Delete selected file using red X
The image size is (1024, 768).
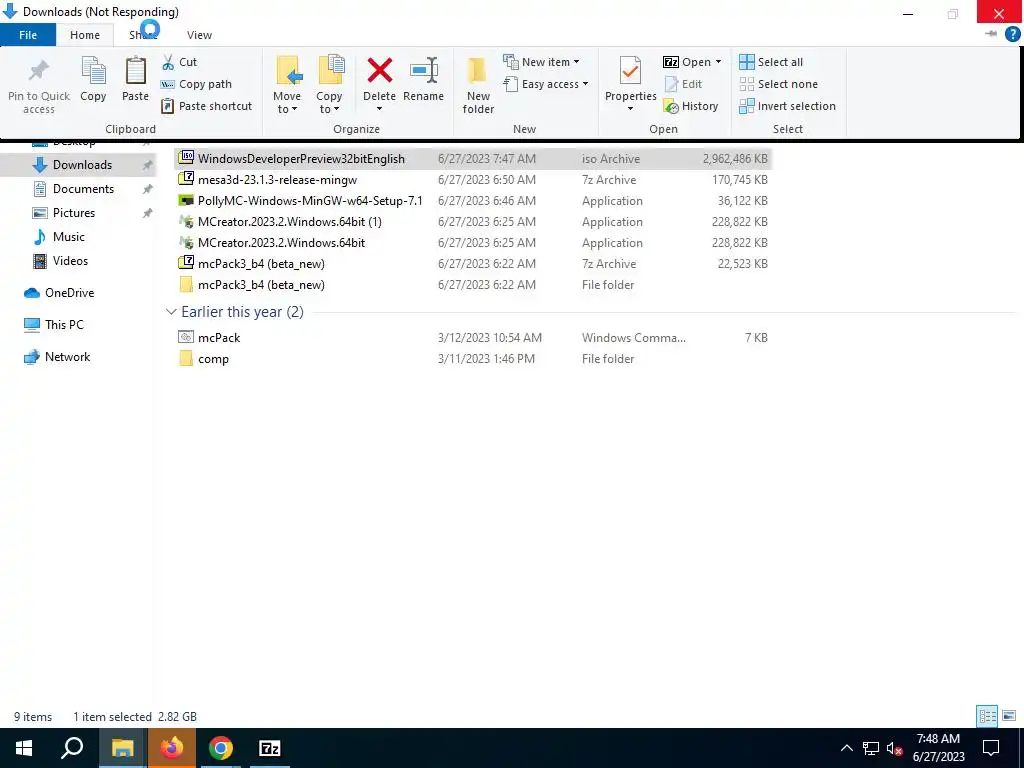click(x=379, y=71)
